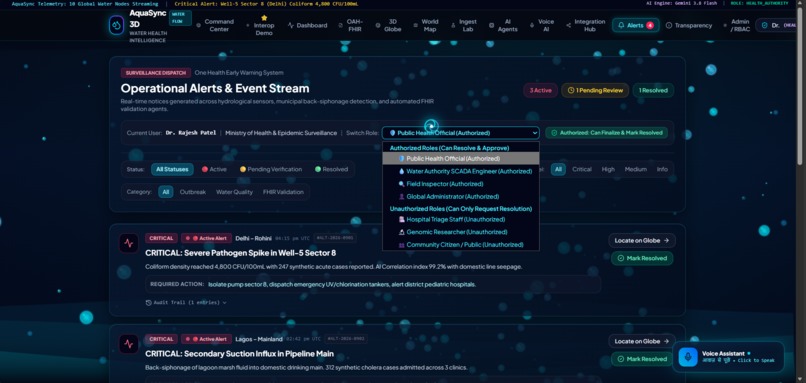This screenshot has height=383, width=806.
Task: Filter status by Resolved
Action: 332,169
